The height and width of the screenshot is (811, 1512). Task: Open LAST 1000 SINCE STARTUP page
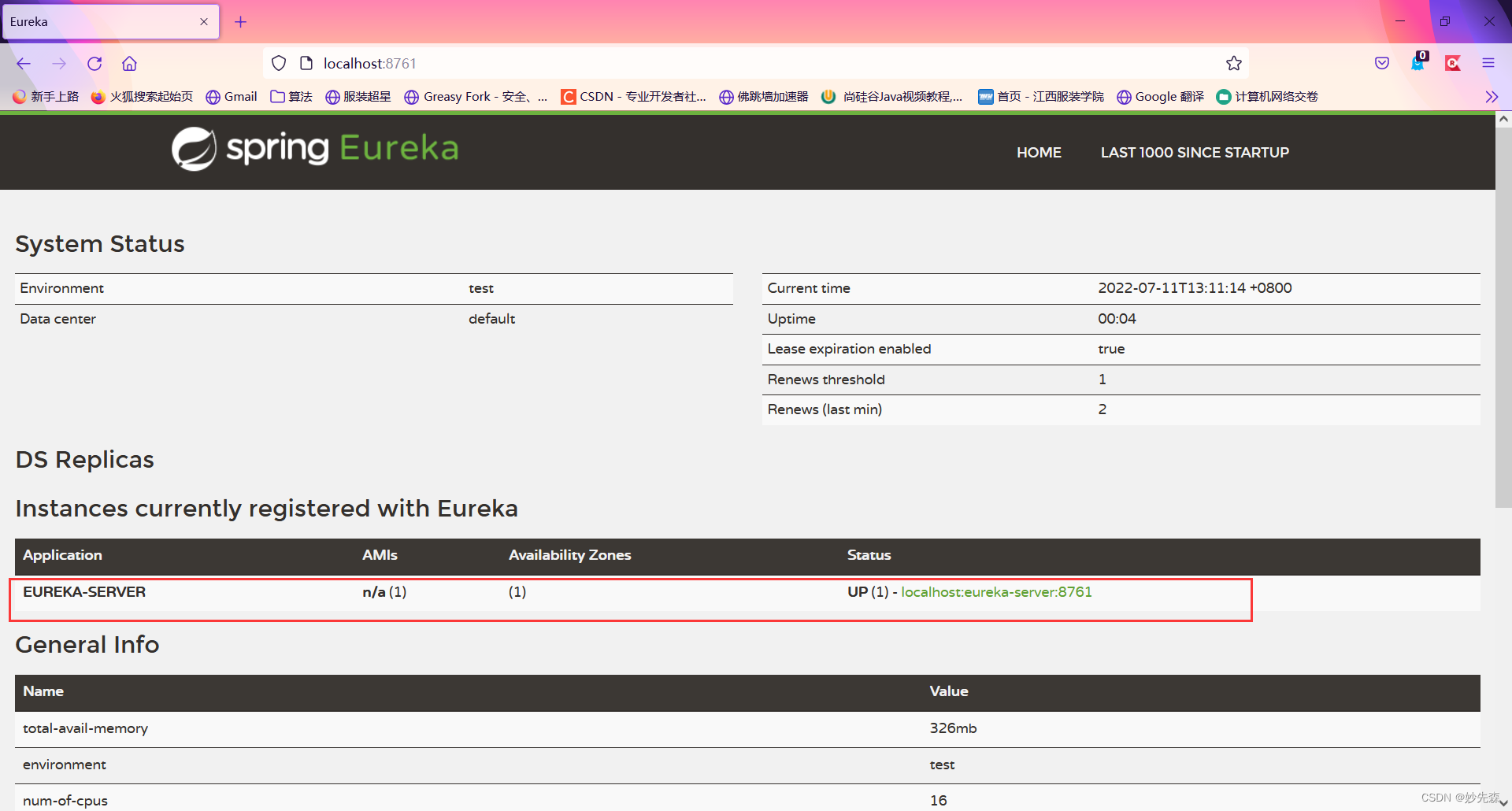pos(1195,153)
